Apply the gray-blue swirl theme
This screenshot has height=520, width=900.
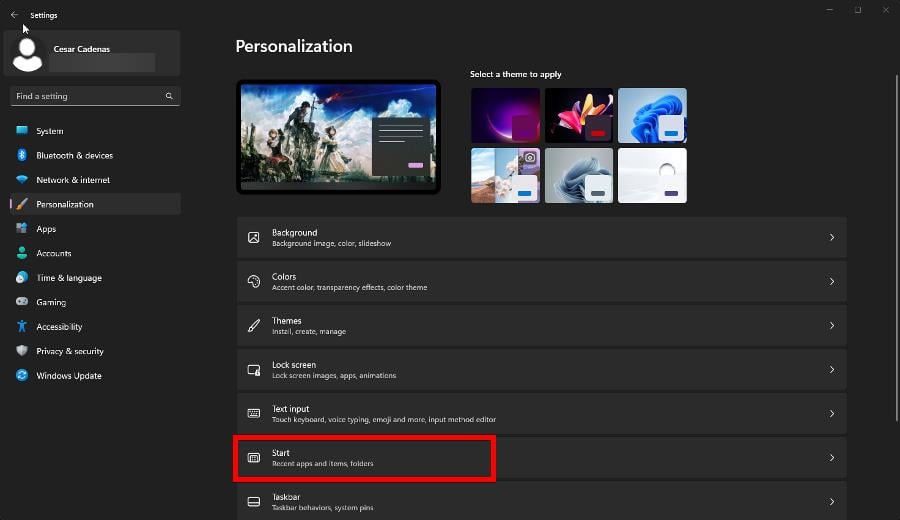tap(579, 175)
